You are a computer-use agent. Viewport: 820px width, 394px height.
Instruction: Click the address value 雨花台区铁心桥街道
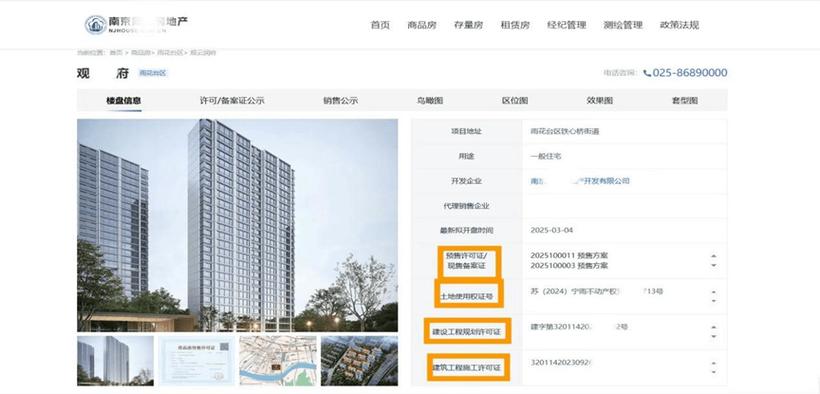pos(565,131)
